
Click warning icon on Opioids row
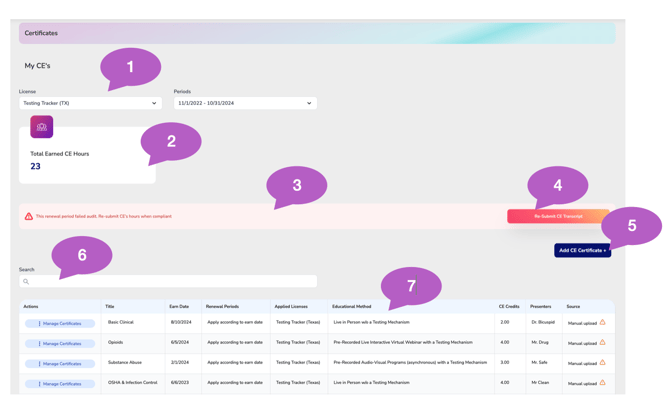point(602,343)
